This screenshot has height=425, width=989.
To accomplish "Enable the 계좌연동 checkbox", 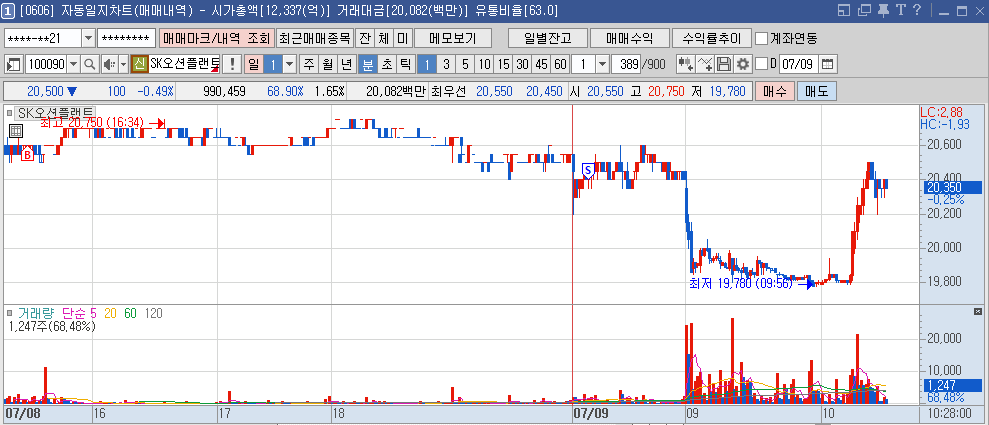I will click(761, 38).
